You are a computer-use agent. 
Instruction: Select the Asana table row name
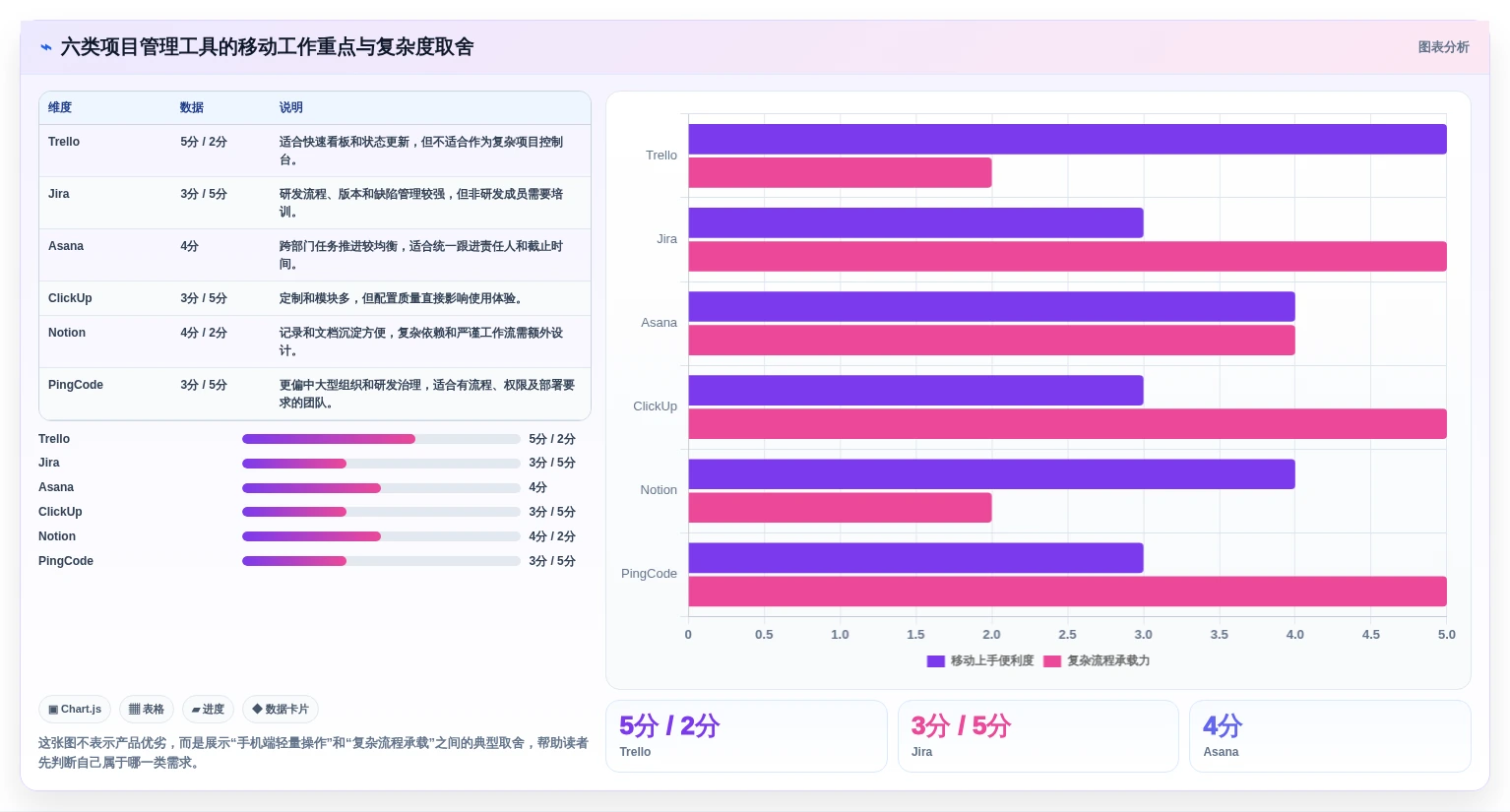[x=66, y=246]
